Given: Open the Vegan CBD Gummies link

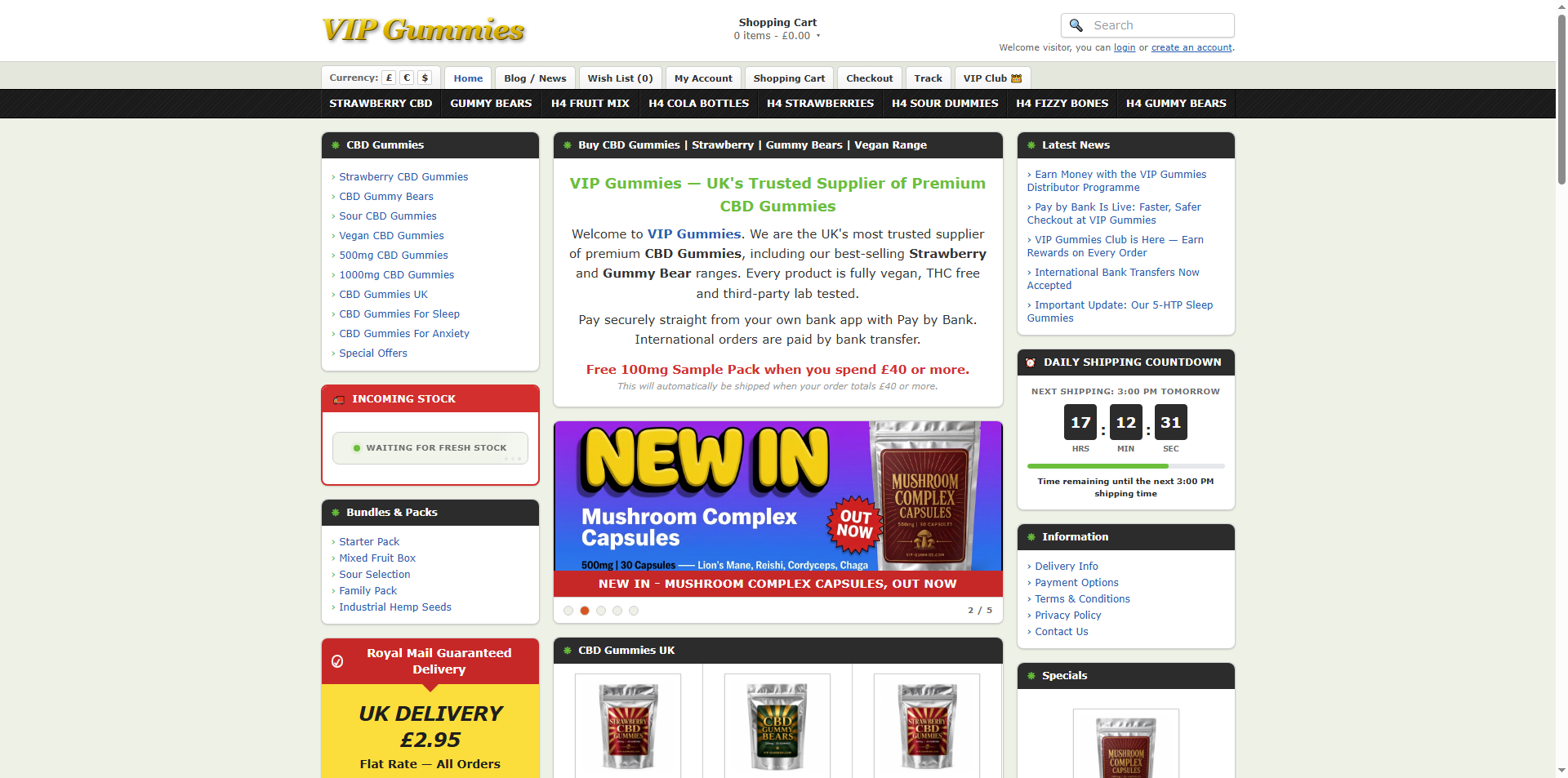Looking at the screenshot, I should pos(391,236).
